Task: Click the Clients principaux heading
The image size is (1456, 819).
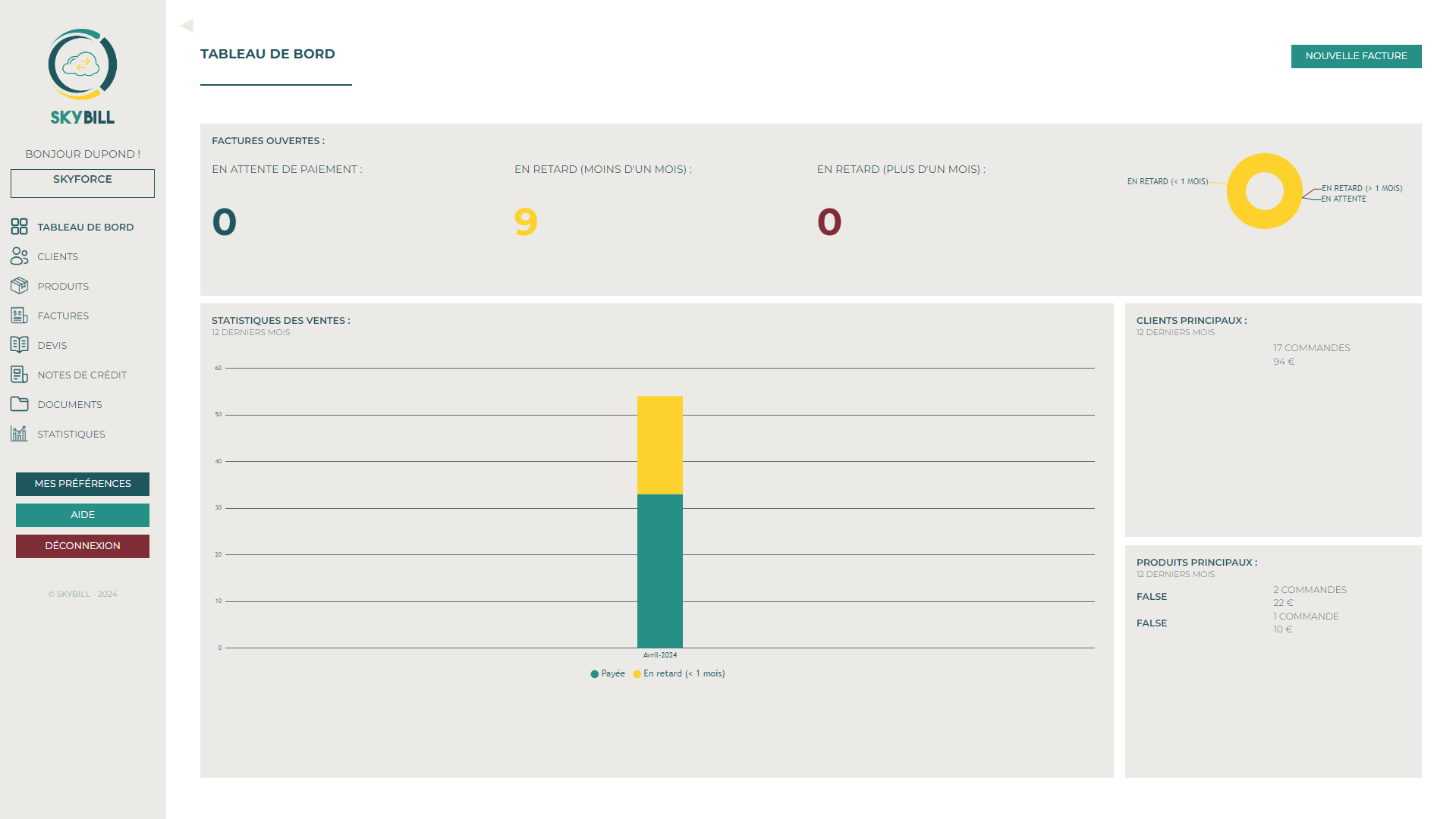Action: 1192,321
